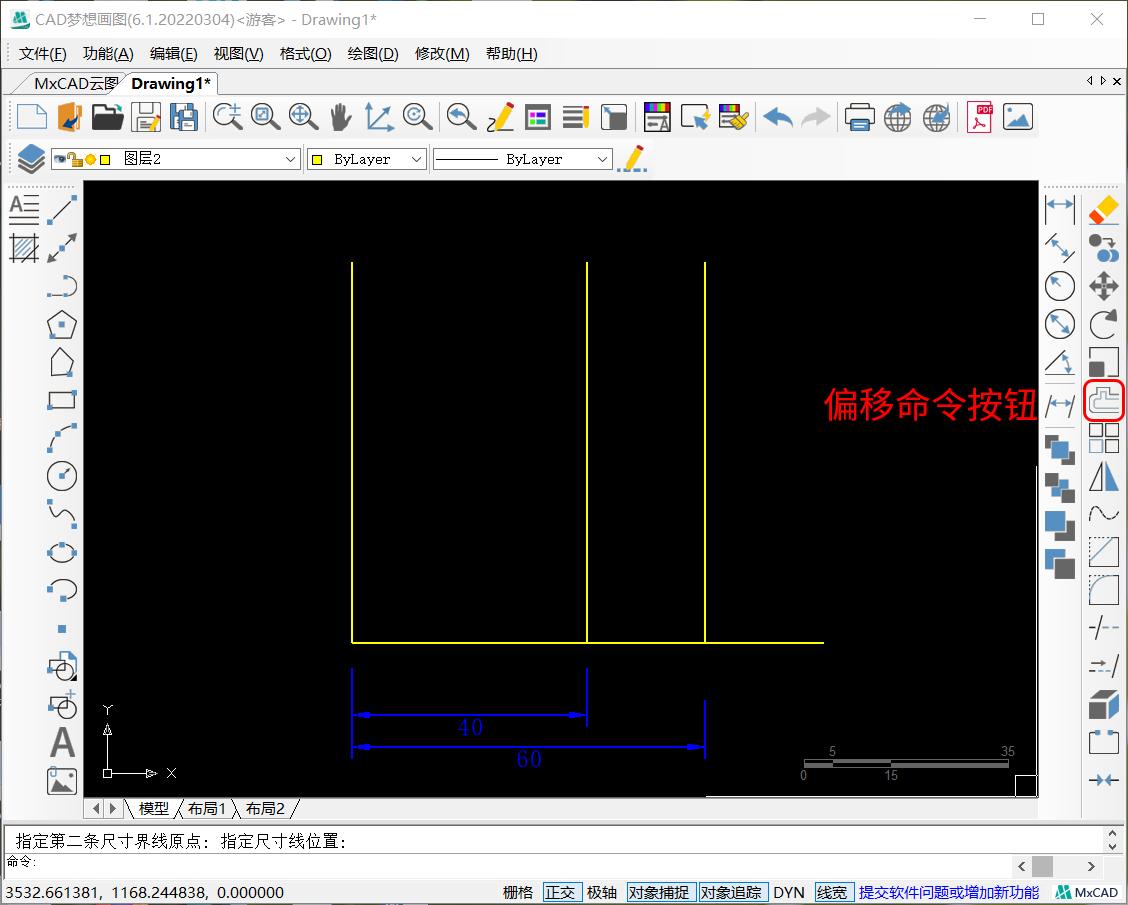
Task: Select the Offset command button
Action: pyautogui.click(x=1103, y=400)
